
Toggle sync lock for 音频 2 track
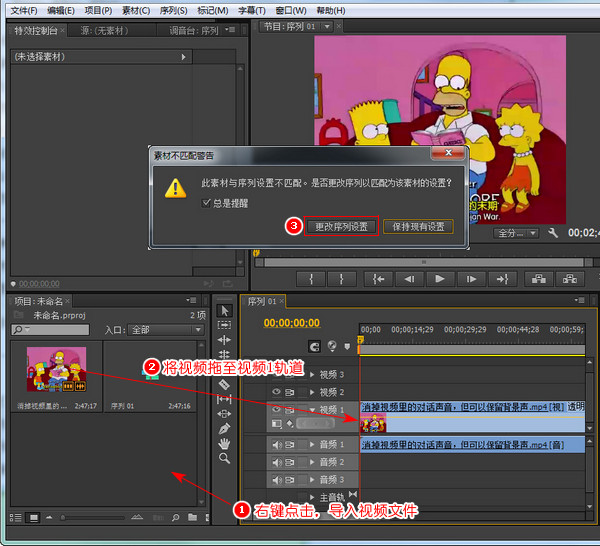coord(290,462)
